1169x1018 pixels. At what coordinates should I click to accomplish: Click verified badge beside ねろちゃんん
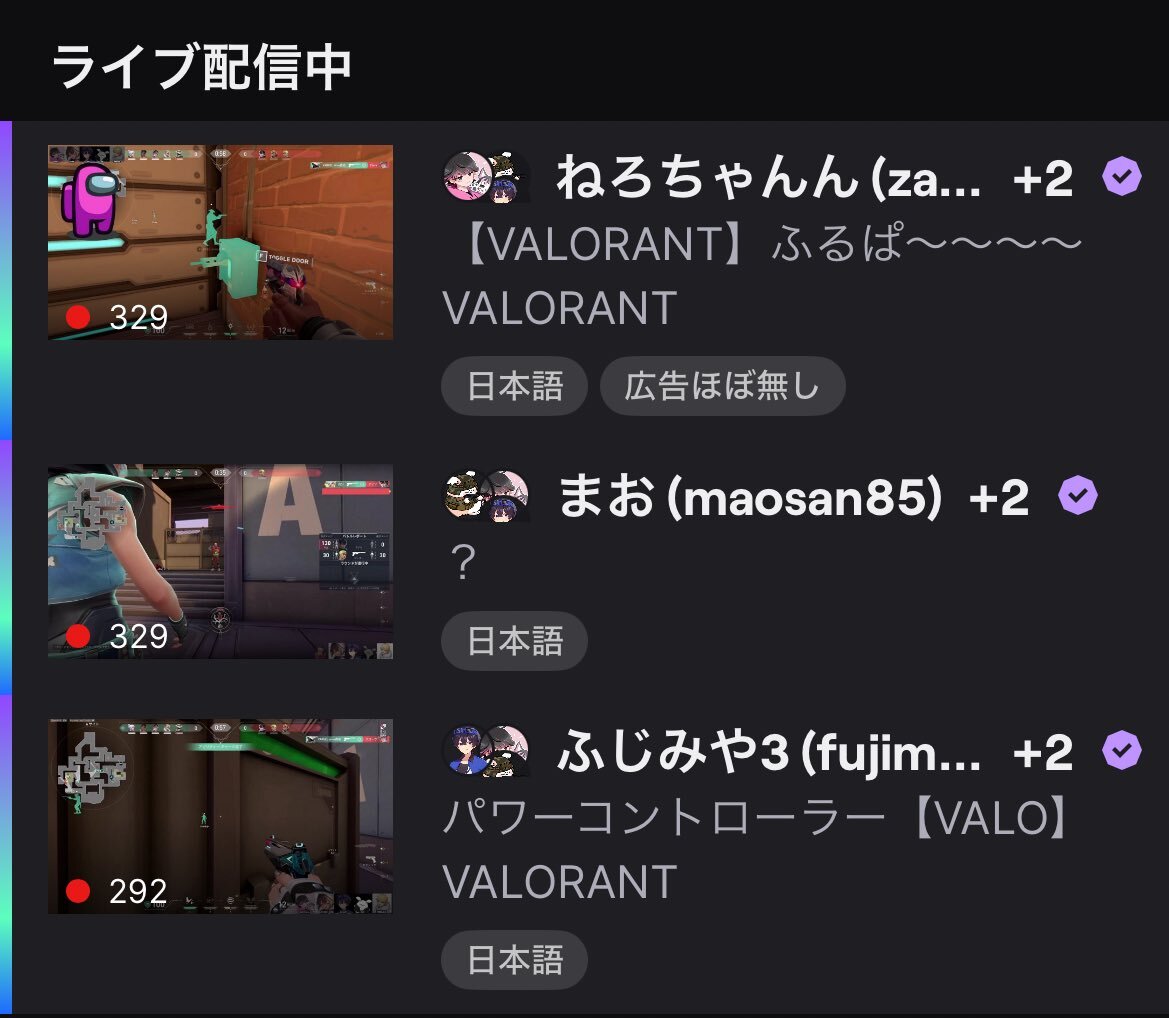click(x=1122, y=177)
